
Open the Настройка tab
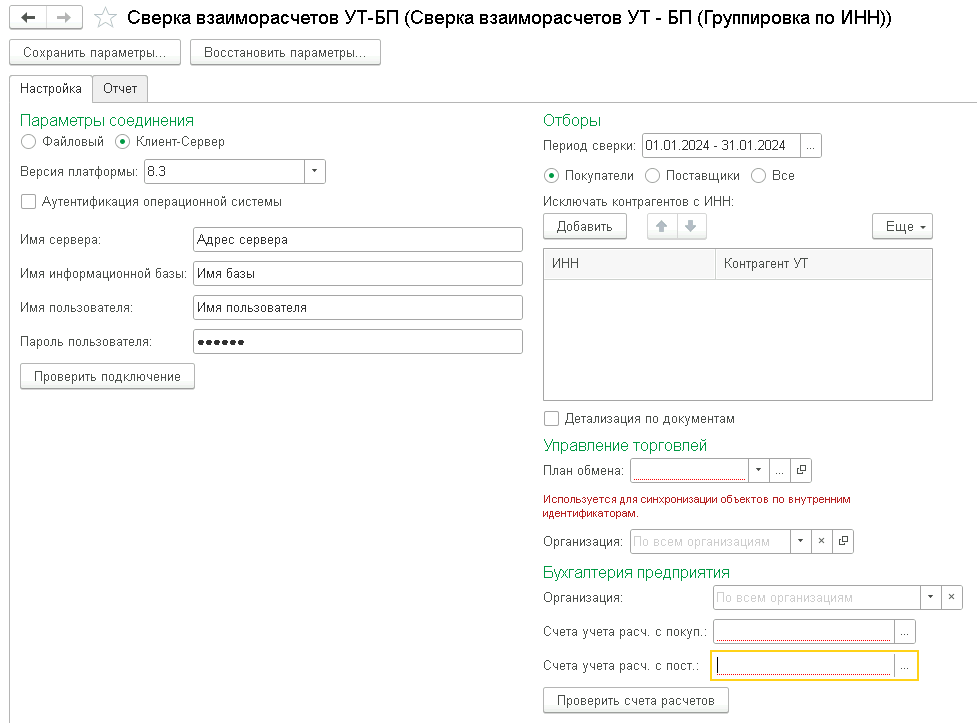coord(51,88)
